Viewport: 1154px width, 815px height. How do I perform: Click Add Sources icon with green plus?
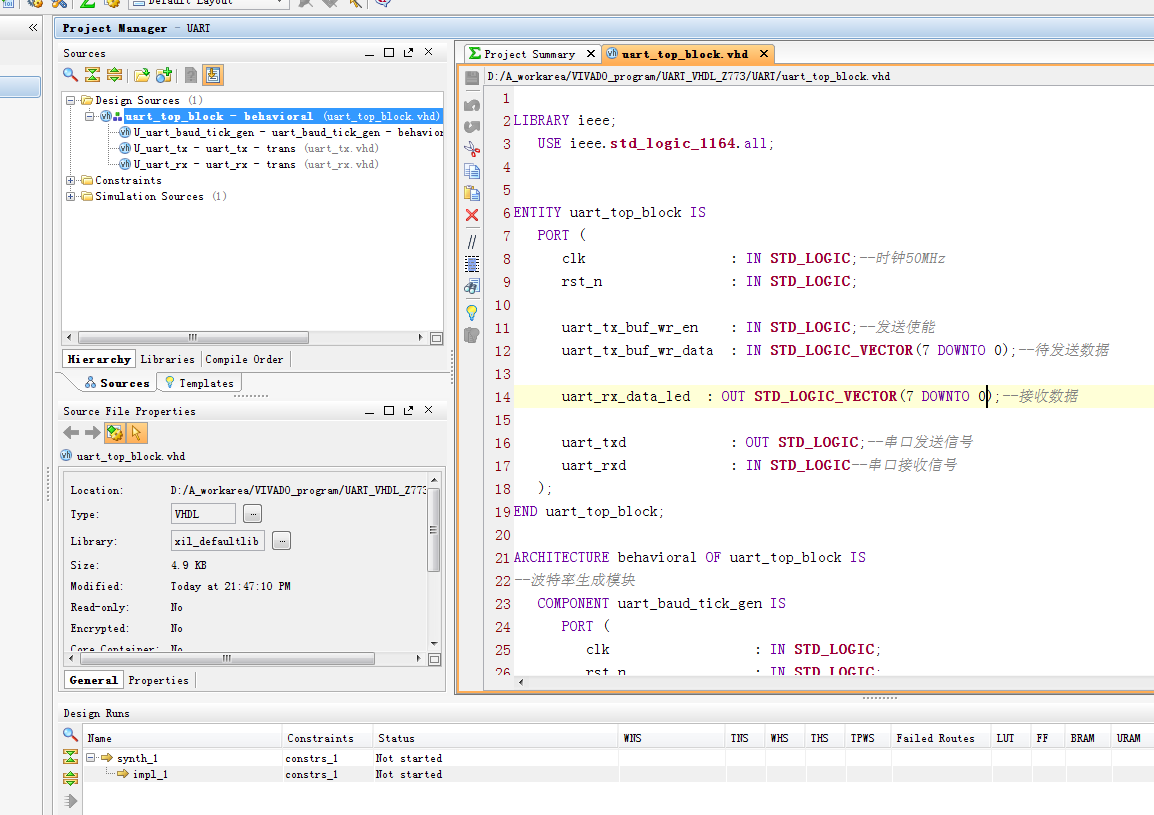(164, 74)
